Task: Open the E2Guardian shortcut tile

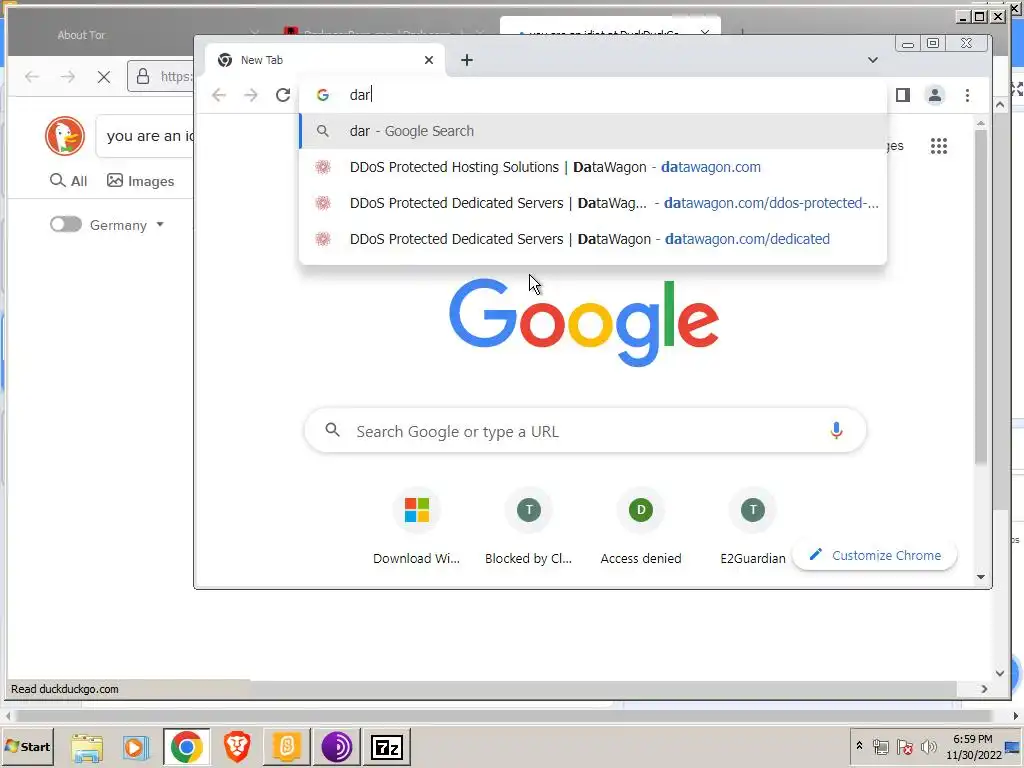Action: (x=752, y=526)
